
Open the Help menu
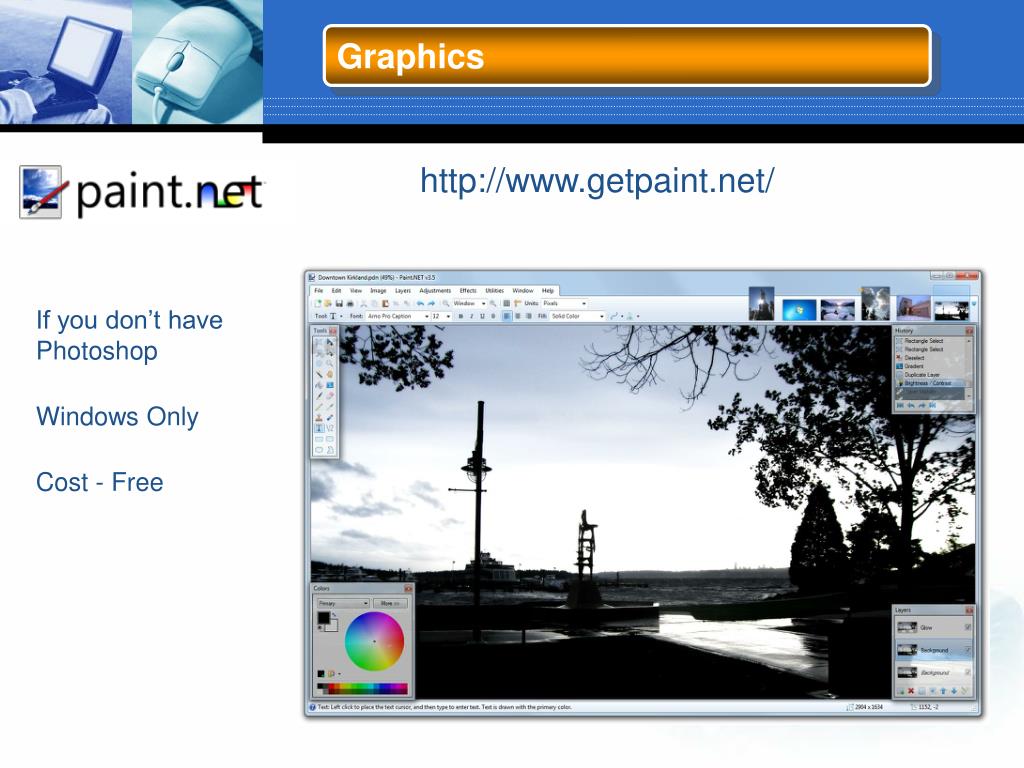click(x=548, y=291)
